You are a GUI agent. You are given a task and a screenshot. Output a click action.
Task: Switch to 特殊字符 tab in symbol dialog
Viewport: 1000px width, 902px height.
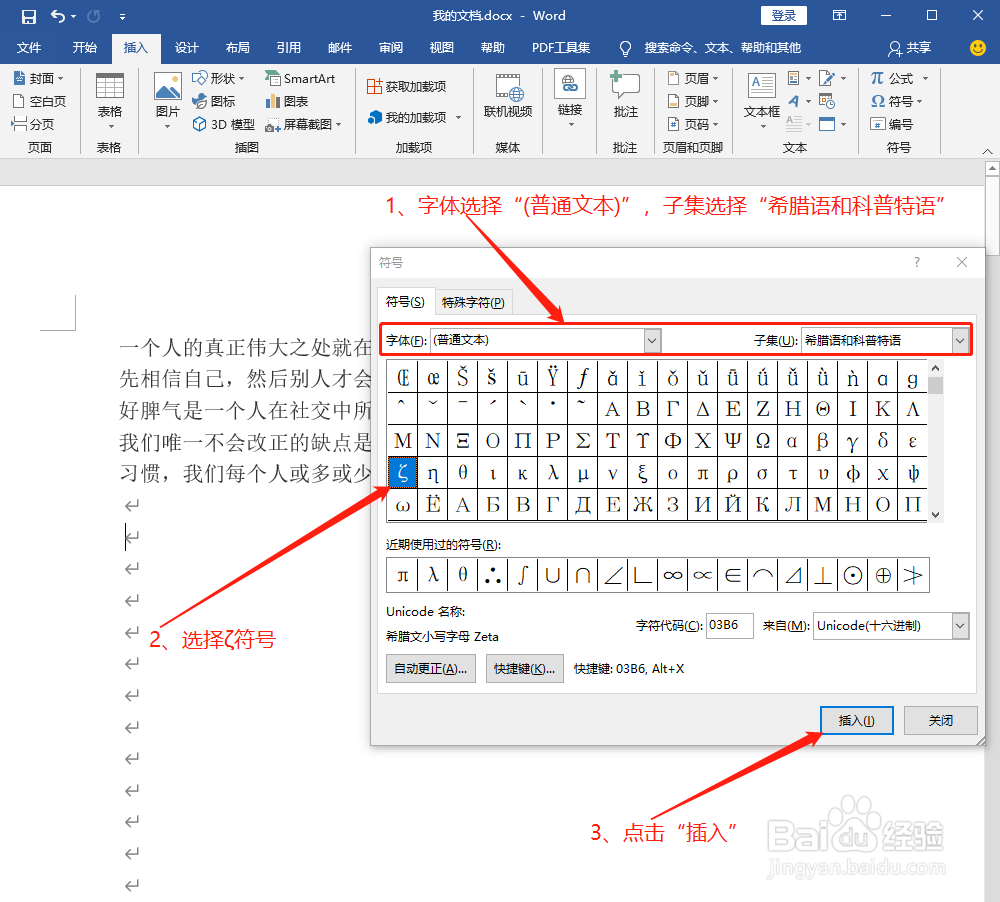473,302
